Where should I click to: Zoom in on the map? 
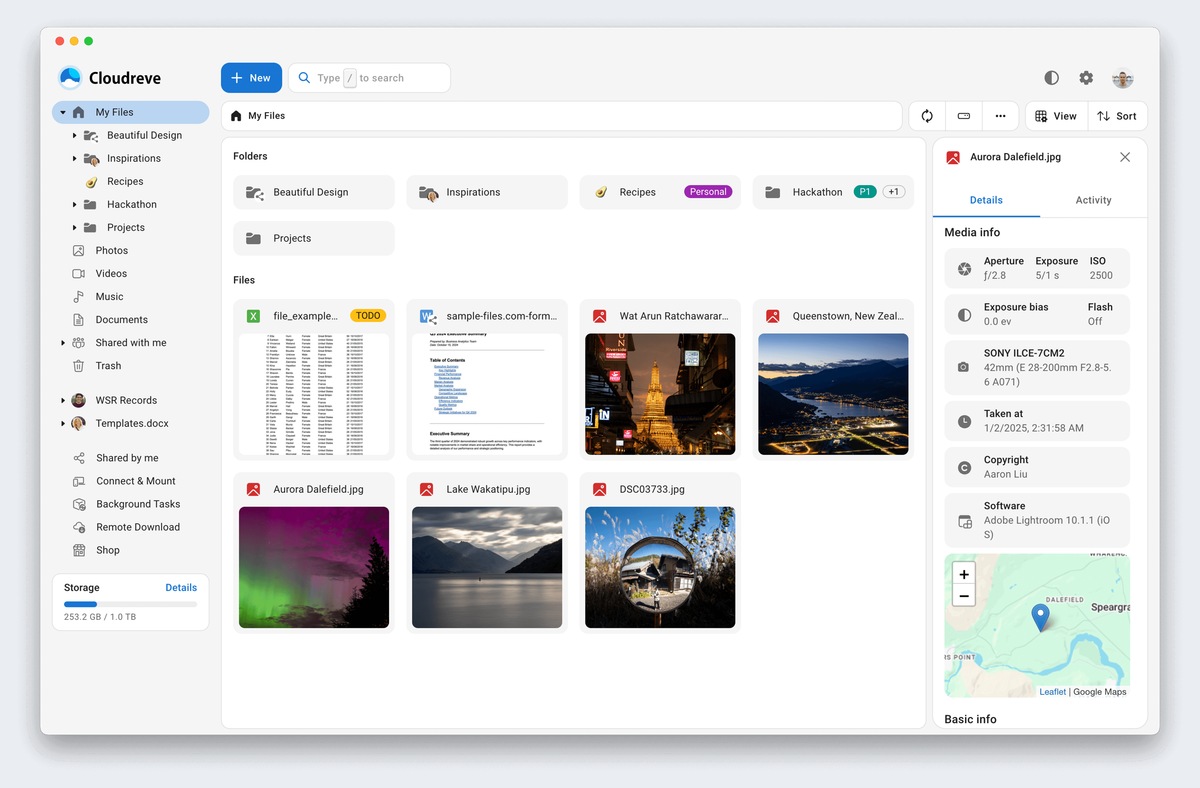(x=964, y=574)
